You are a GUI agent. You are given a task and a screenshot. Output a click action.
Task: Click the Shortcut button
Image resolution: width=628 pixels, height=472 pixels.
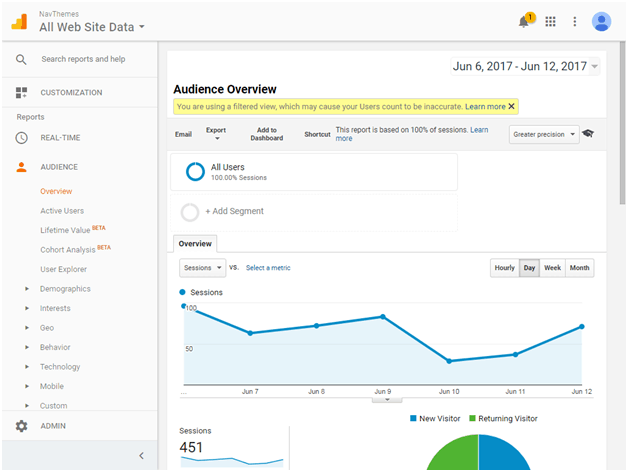(x=317, y=134)
